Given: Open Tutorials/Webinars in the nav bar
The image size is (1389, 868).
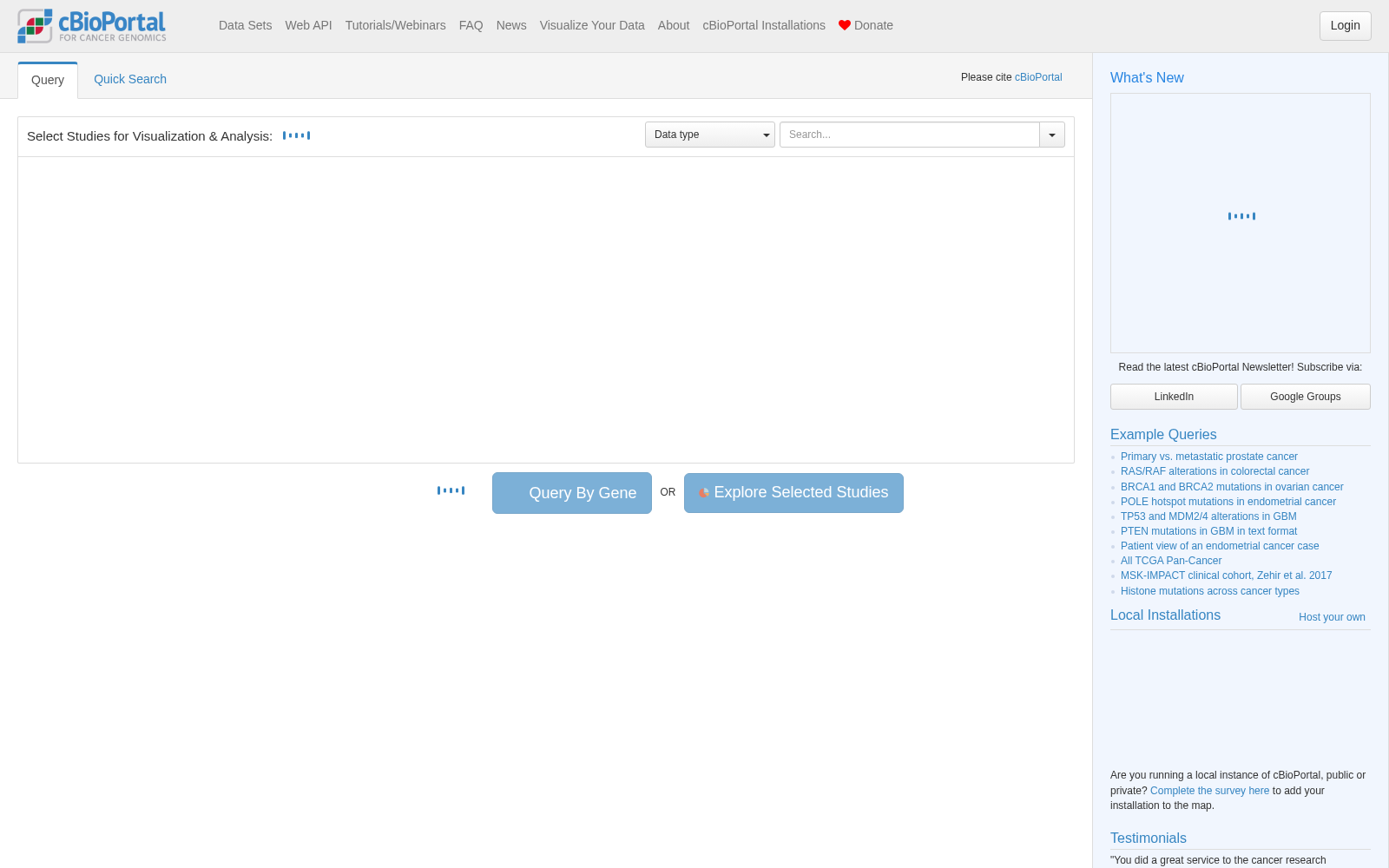Looking at the screenshot, I should (395, 25).
